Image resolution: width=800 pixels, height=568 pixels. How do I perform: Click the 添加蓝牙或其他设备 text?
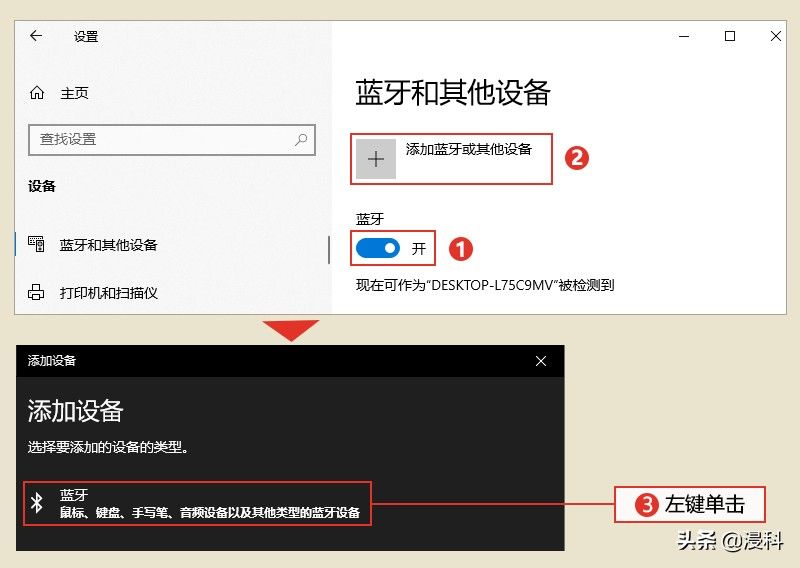tap(468, 149)
